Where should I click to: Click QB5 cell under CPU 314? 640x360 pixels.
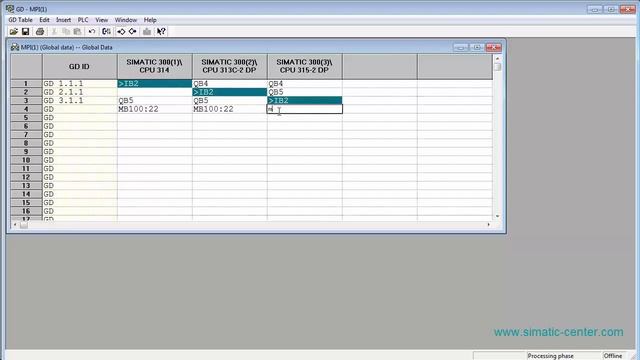155,100
